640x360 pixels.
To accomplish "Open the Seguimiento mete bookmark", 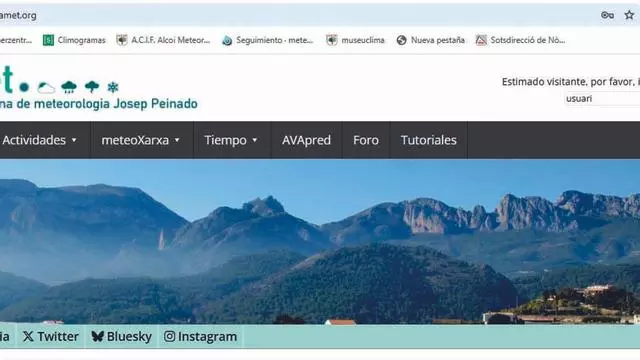I will point(267,40).
